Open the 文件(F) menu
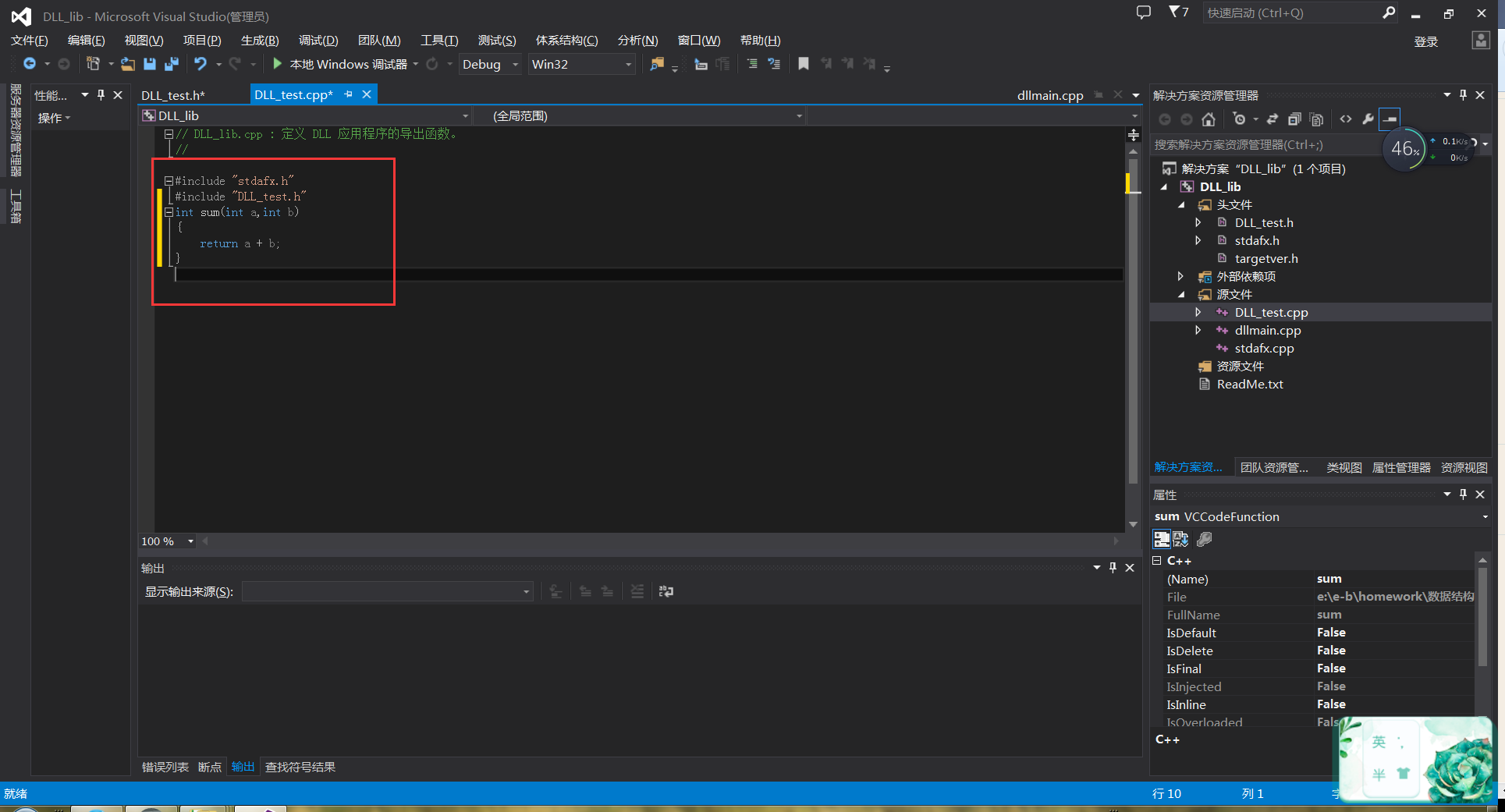Image resolution: width=1505 pixels, height=812 pixels. tap(29, 41)
